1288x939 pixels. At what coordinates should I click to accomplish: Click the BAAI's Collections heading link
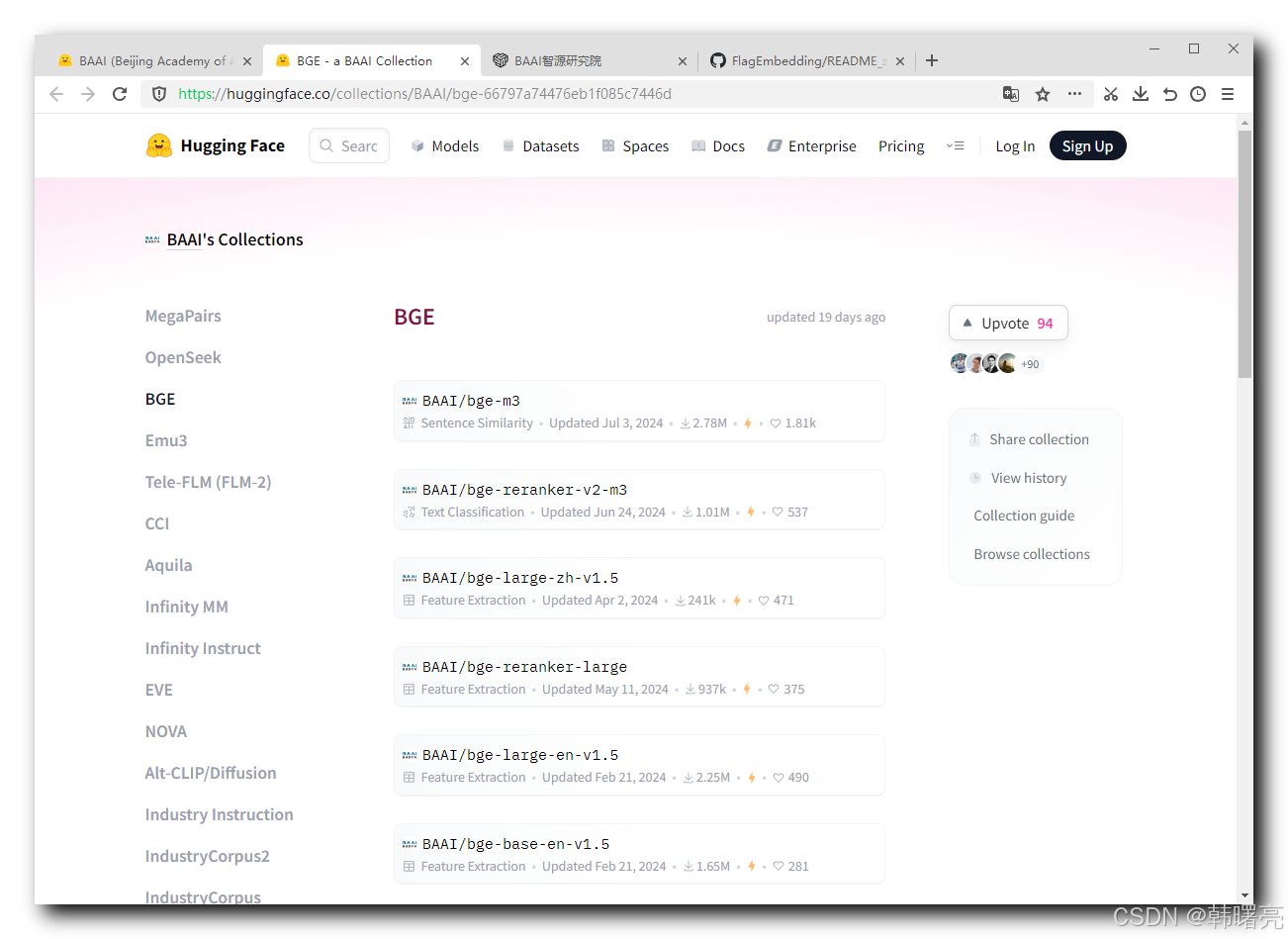[x=235, y=239]
